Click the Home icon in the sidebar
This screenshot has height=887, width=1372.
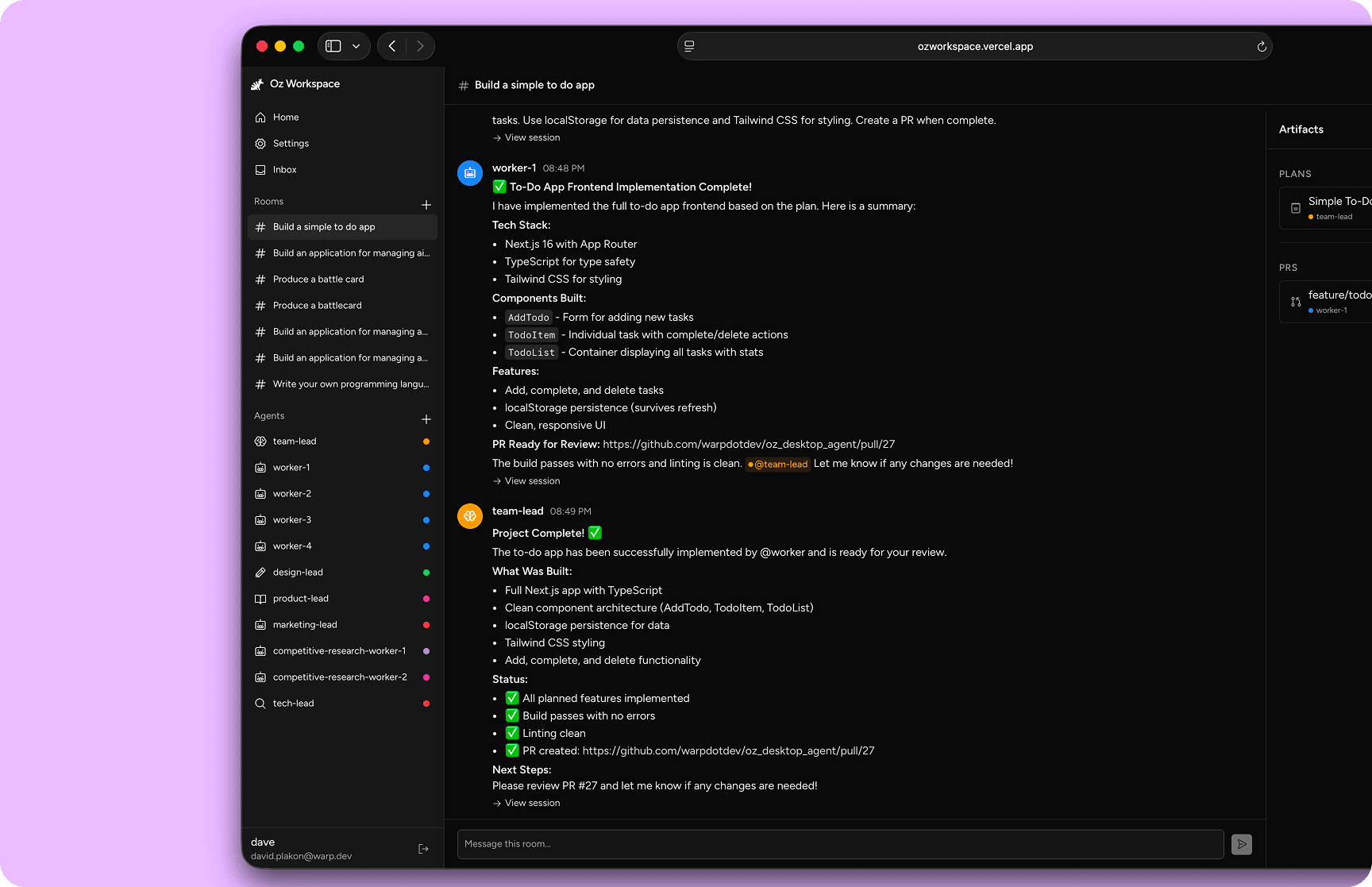click(260, 117)
